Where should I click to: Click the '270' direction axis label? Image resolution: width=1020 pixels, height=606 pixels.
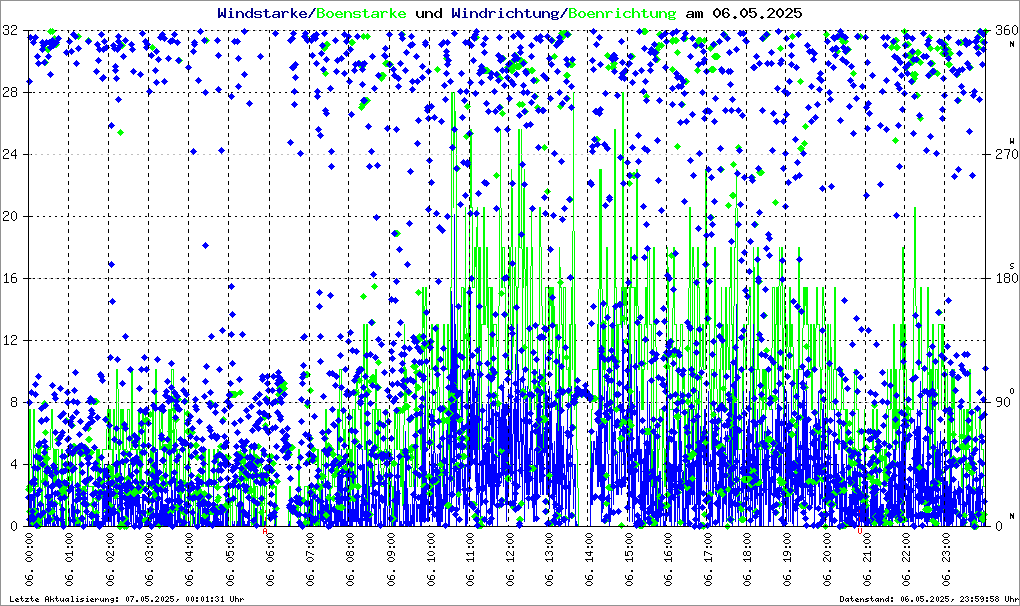pos(1007,154)
